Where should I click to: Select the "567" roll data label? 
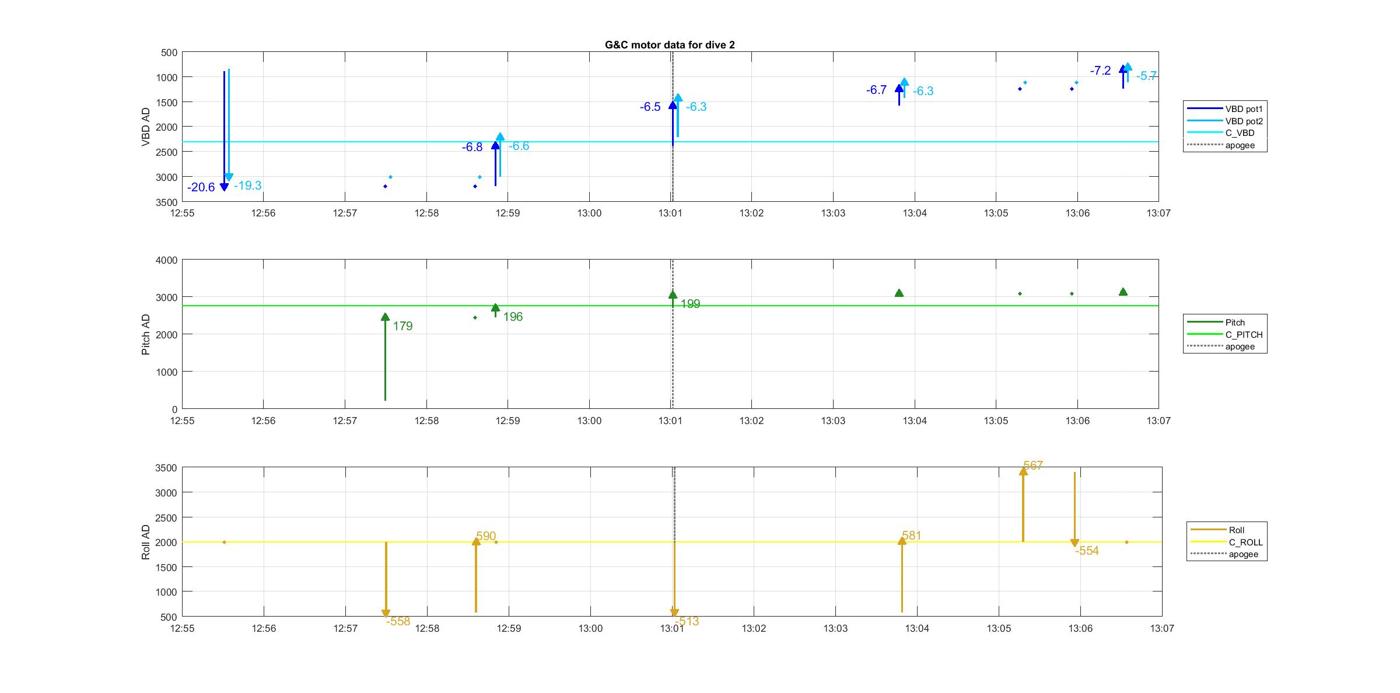click(x=1033, y=466)
